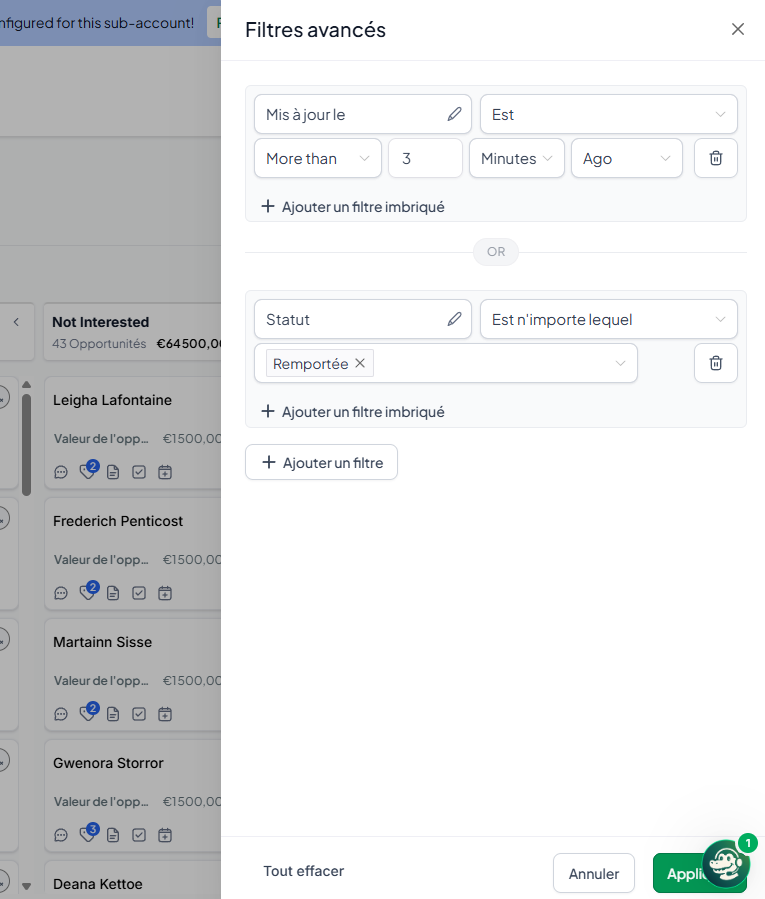Open calendar icon on Gwenora Storror card
This screenshot has width=765, height=899.
coord(165,835)
